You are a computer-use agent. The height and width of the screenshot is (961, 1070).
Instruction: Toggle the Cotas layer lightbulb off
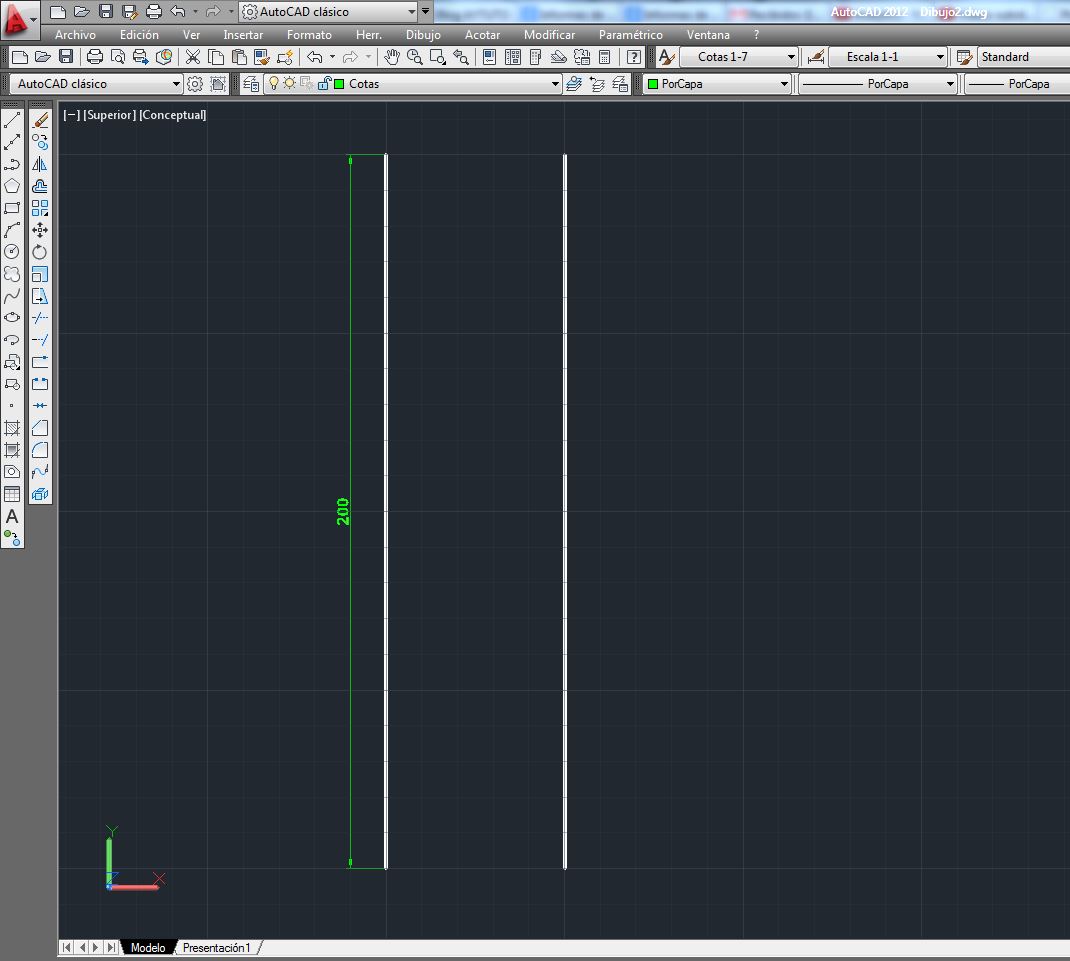coord(274,83)
